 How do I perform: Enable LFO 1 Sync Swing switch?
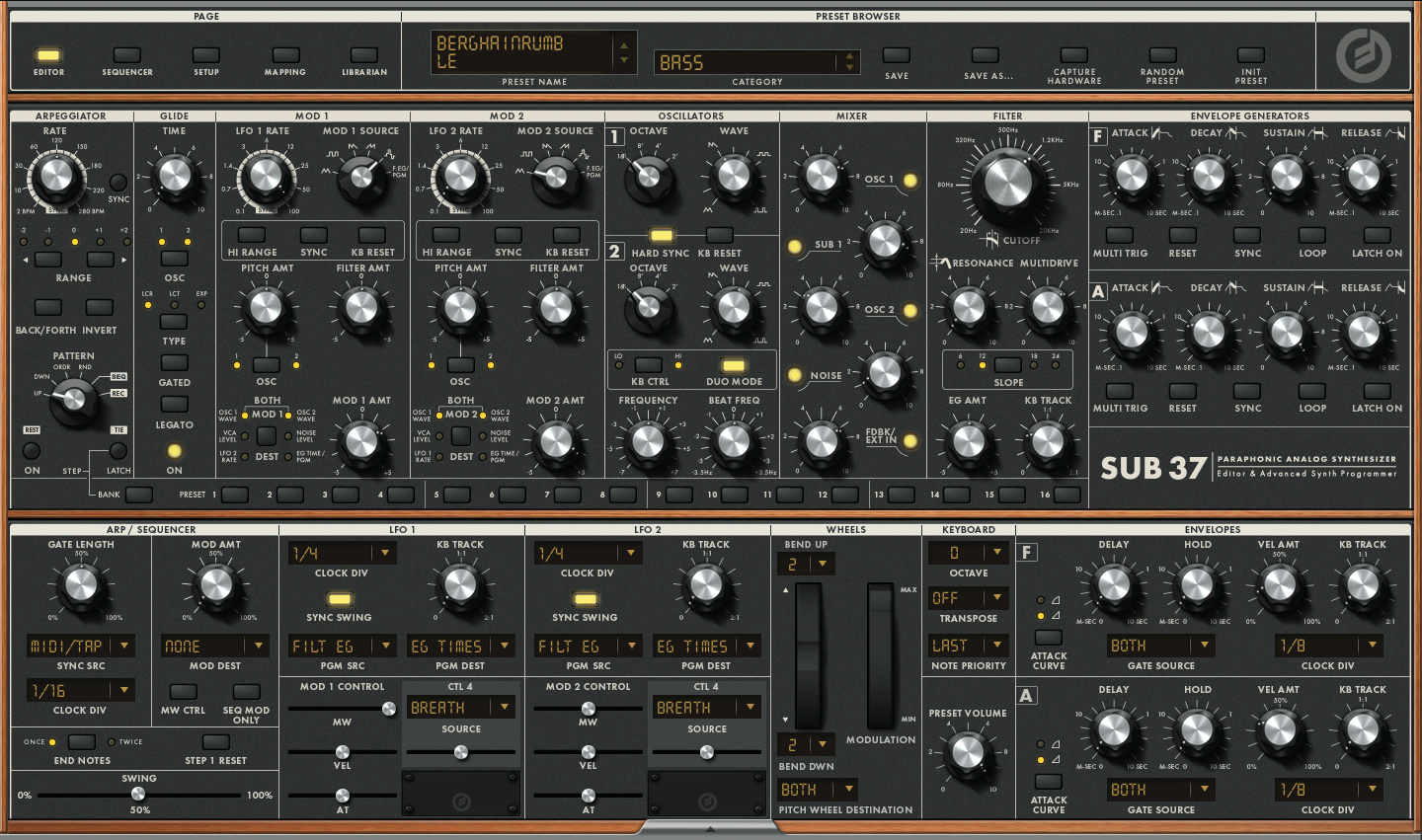pyautogui.click(x=339, y=599)
